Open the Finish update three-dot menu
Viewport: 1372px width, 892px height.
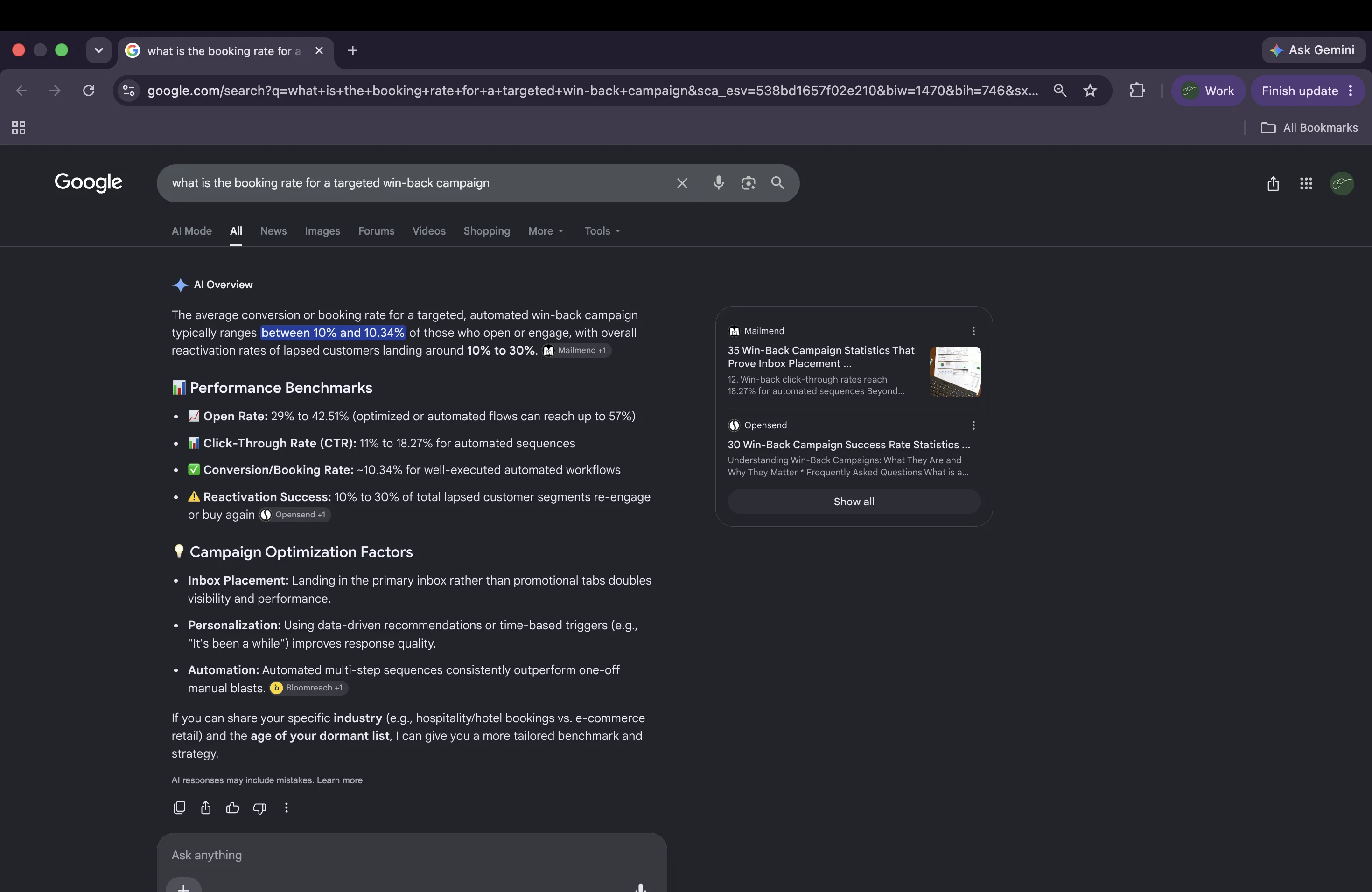pyautogui.click(x=1351, y=91)
